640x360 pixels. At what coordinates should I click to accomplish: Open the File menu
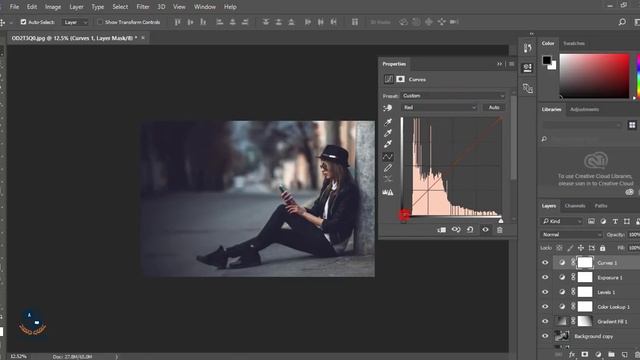point(14,7)
